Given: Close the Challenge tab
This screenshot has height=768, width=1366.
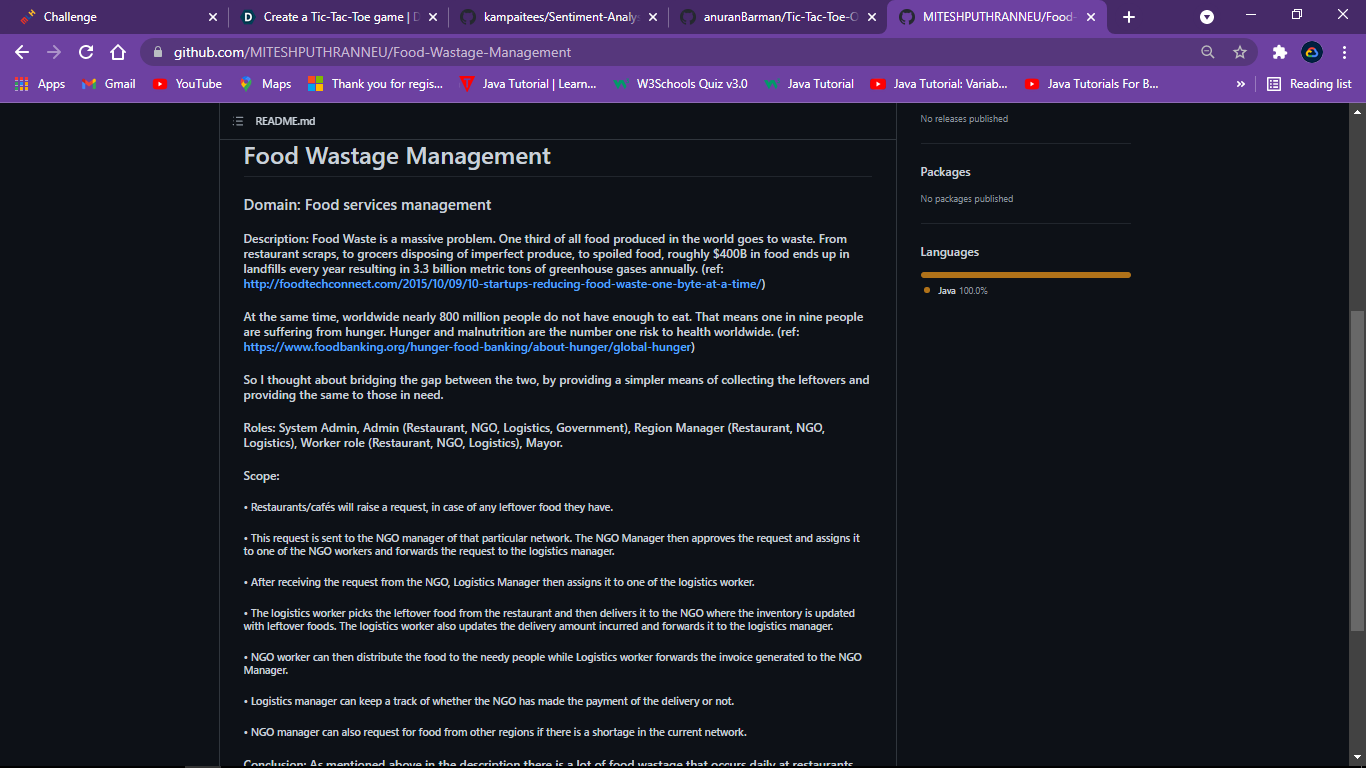Looking at the screenshot, I should point(212,17).
